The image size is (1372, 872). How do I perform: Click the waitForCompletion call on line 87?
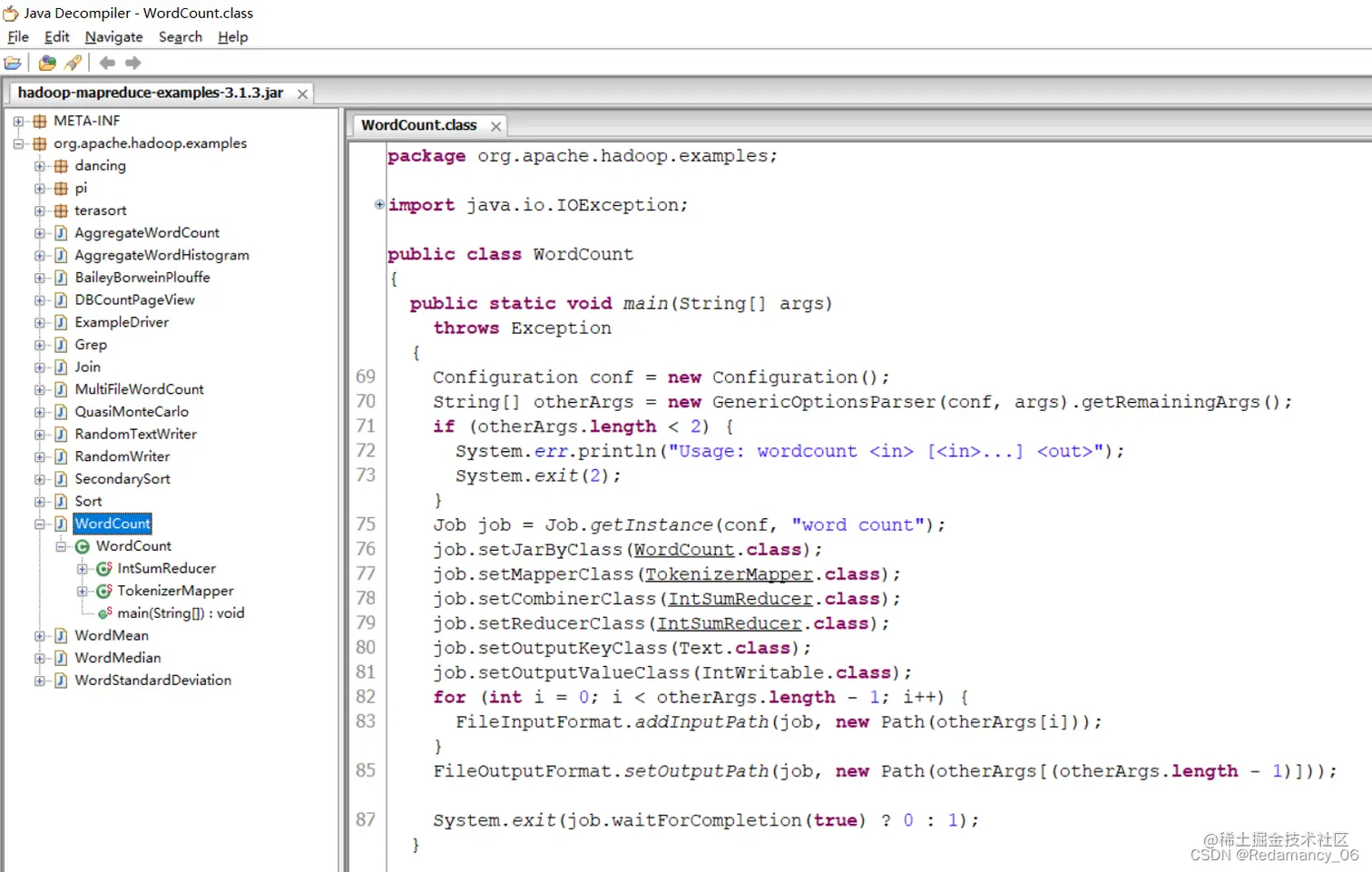tap(708, 820)
